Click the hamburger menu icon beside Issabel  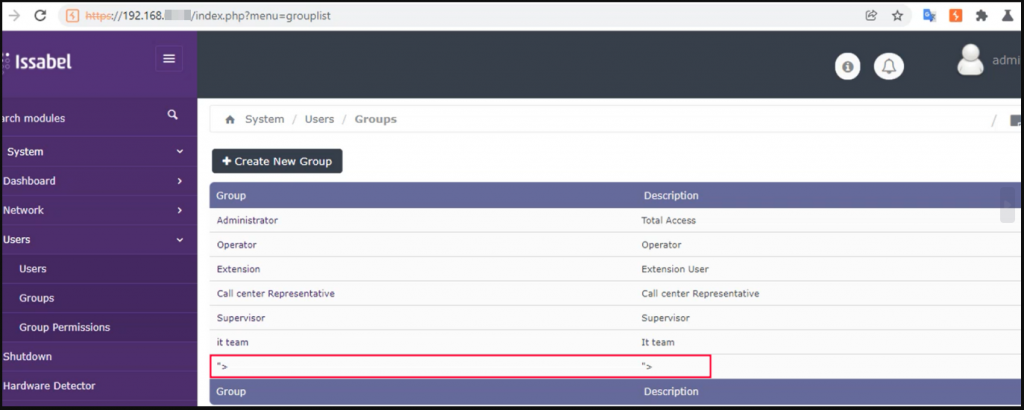click(169, 59)
